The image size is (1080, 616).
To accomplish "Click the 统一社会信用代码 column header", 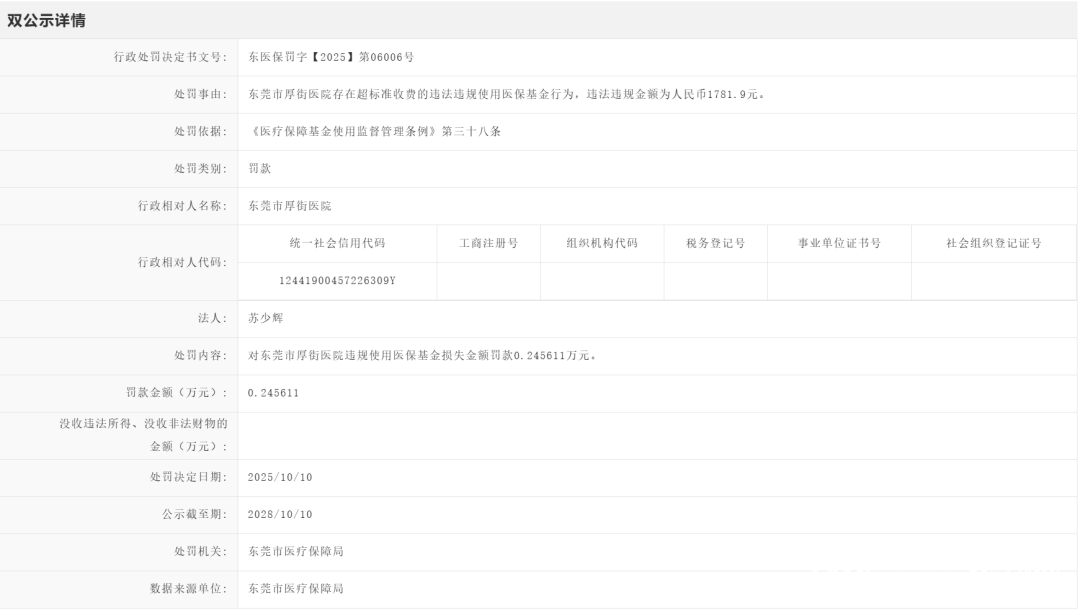I will [x=337, y=244].
